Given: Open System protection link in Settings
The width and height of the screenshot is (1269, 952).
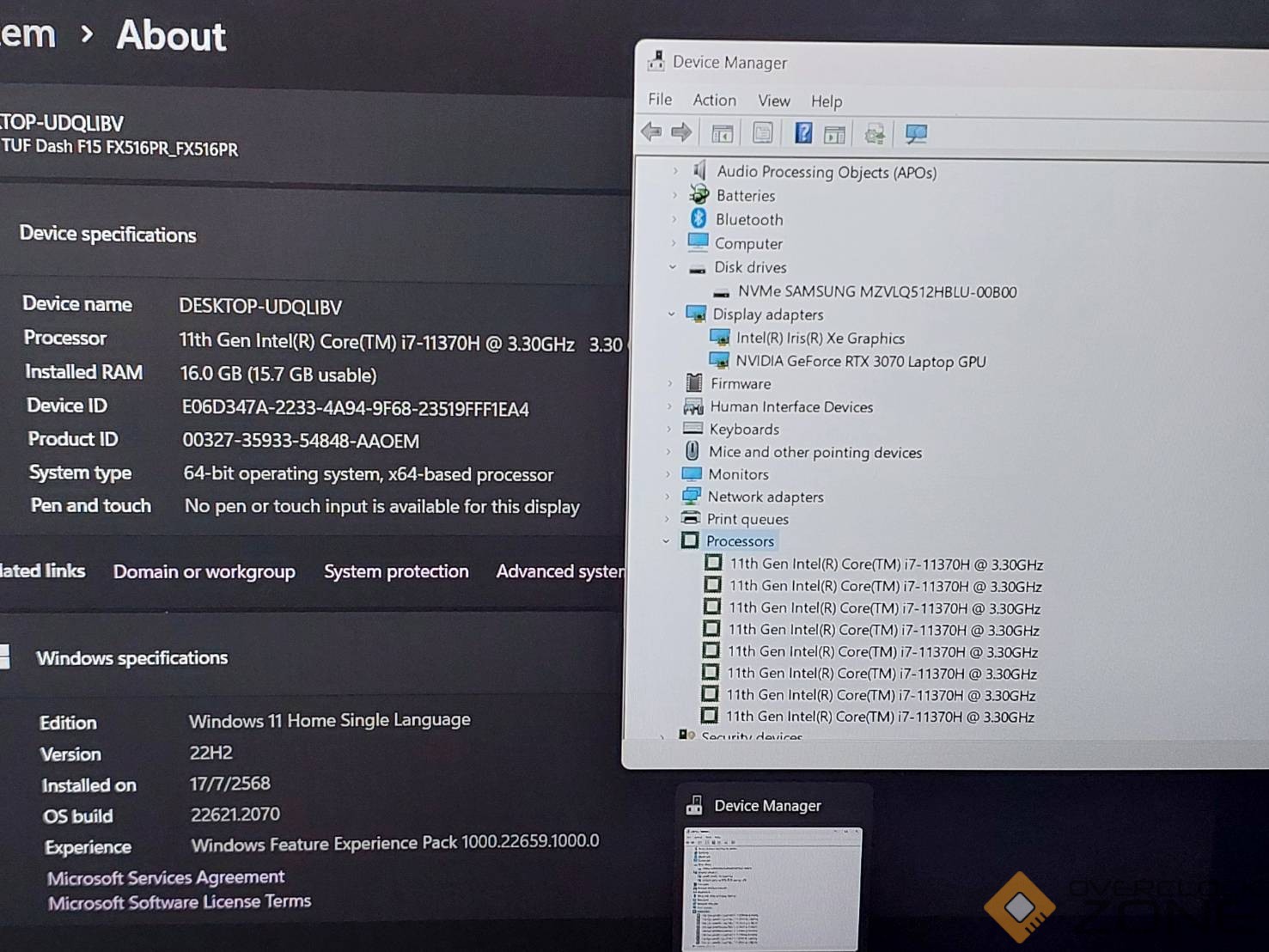Looking at the screenshot, I should pos(396,571).
